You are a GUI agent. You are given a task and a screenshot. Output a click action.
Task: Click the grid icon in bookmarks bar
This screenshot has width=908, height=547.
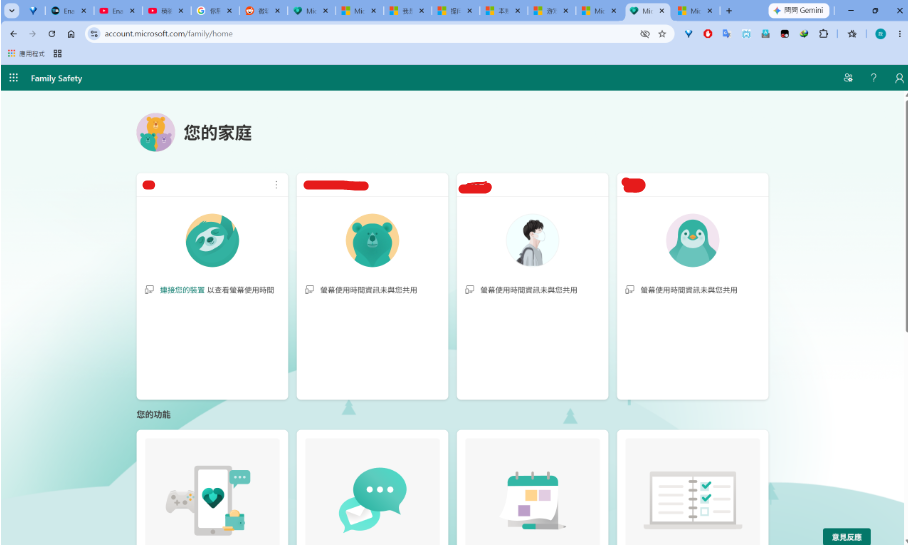pyautogui.click(x=57, y=53)
